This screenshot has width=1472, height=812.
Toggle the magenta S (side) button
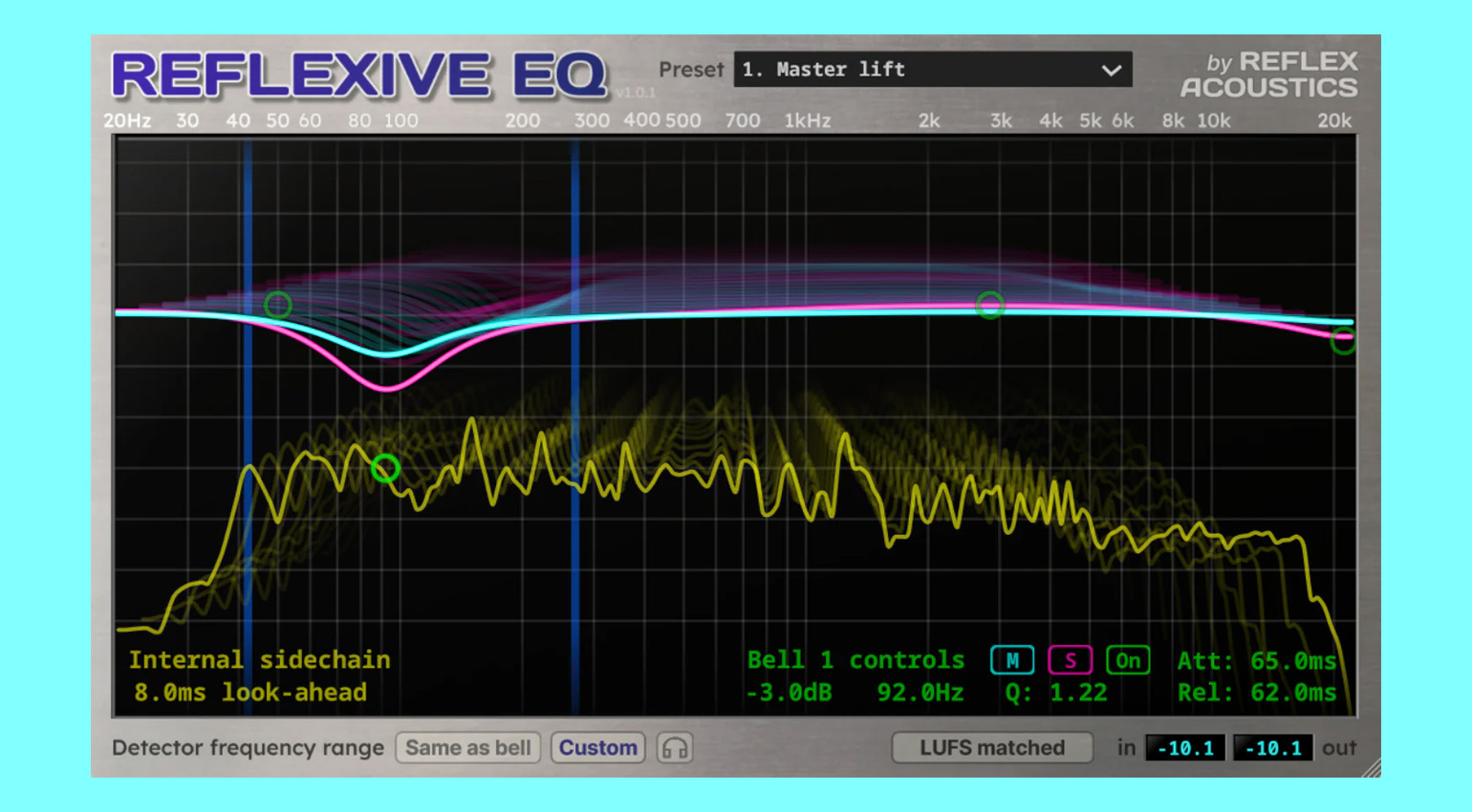click(1070, 660)
